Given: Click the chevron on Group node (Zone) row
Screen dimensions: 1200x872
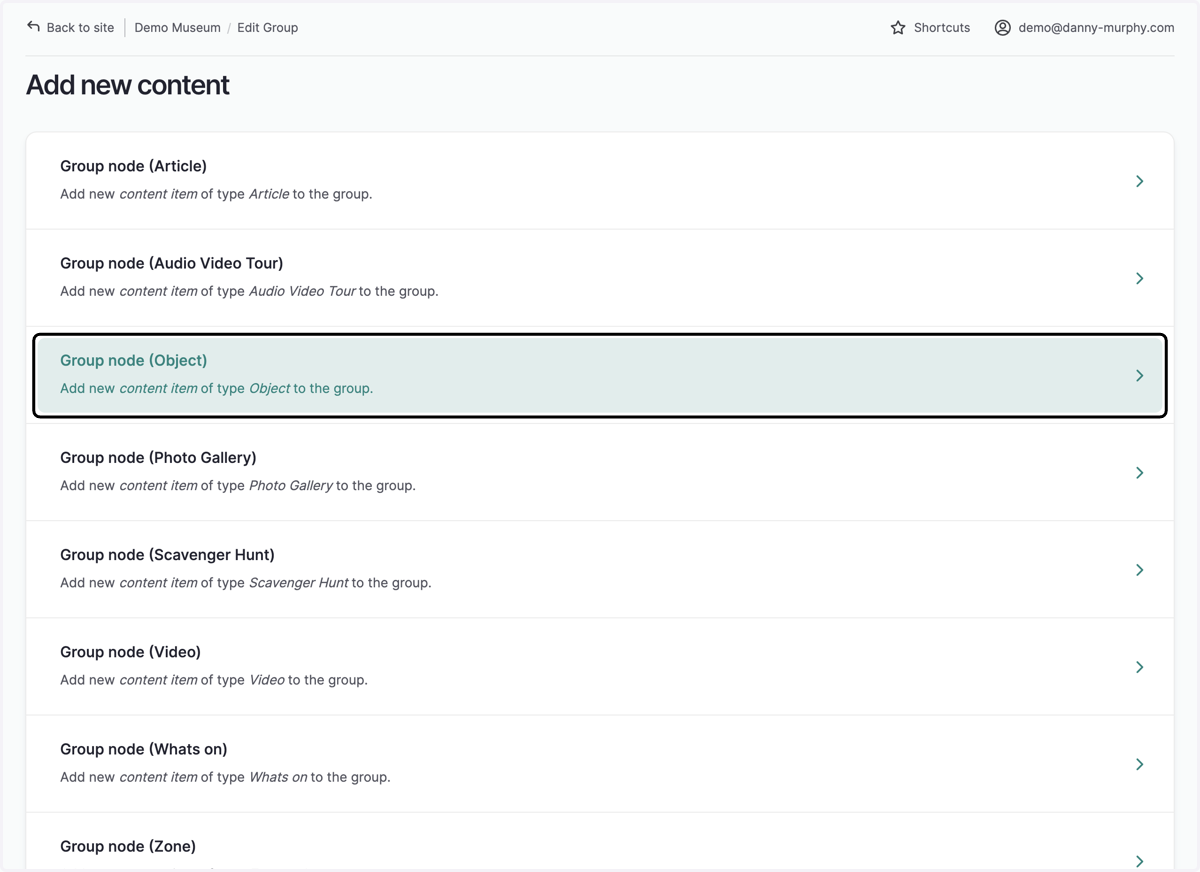Looking at the screenshot, I should [1139, 860].
